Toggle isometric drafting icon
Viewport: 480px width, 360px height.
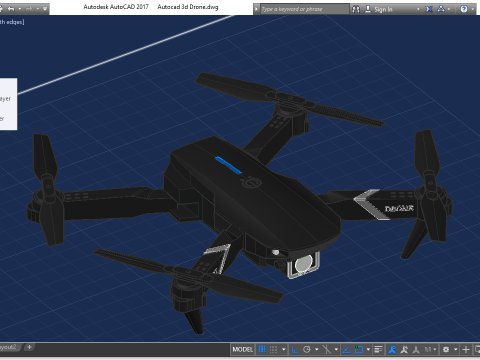tap(327, 349)
